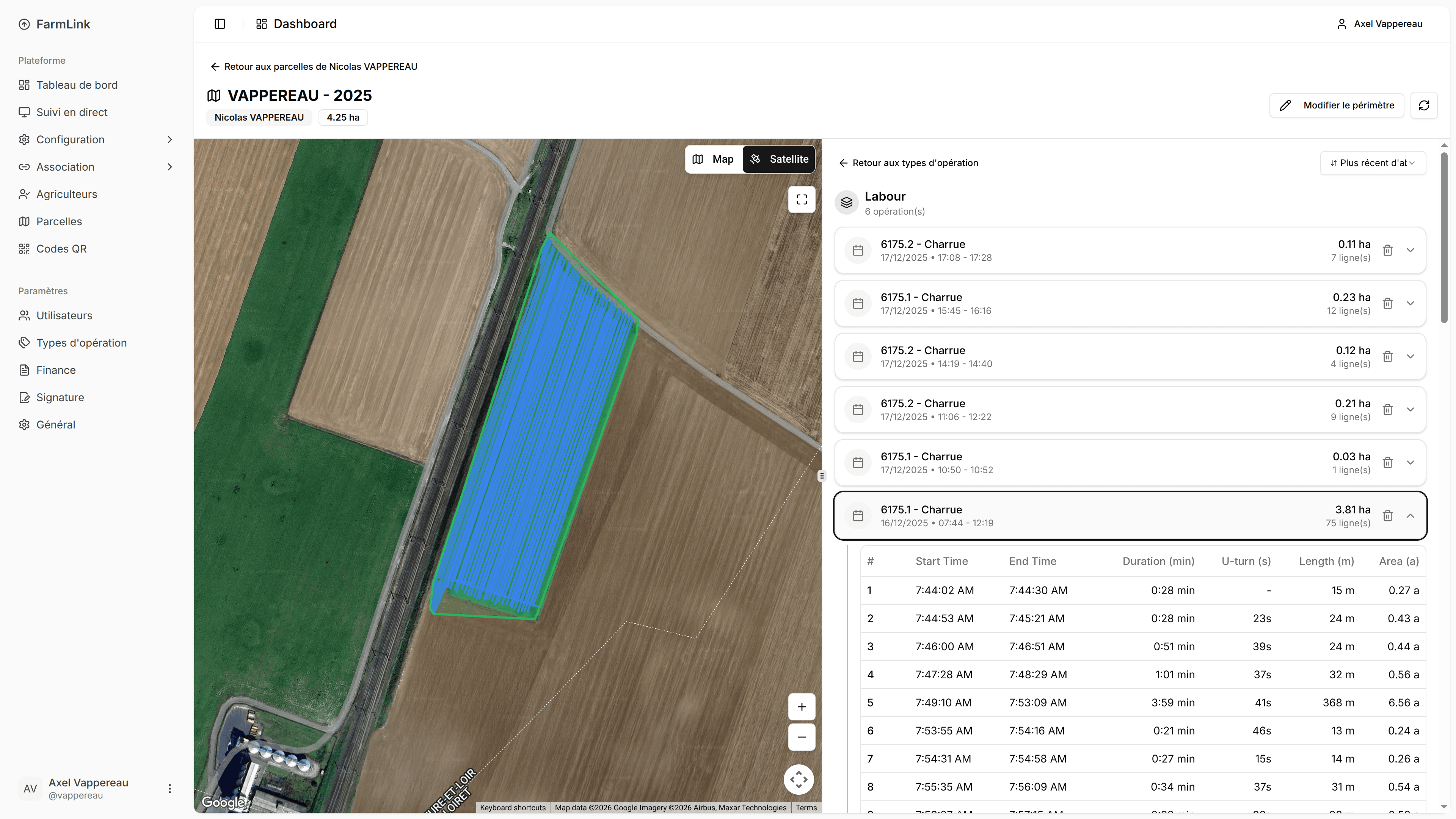Image resolution: width=1456 pixels, height=819 pixels.
Task: Click the panel resize handle beside map
Action: pyautogui.click(x=821, y=476)
